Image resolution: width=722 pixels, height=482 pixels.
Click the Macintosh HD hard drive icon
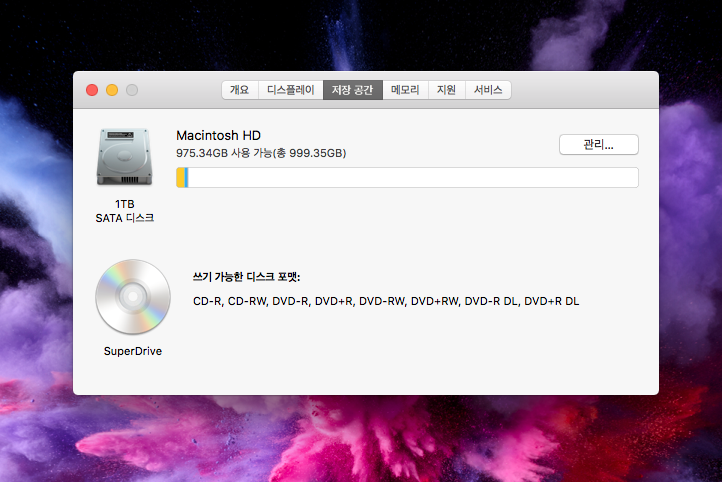(x=125, y=157)
